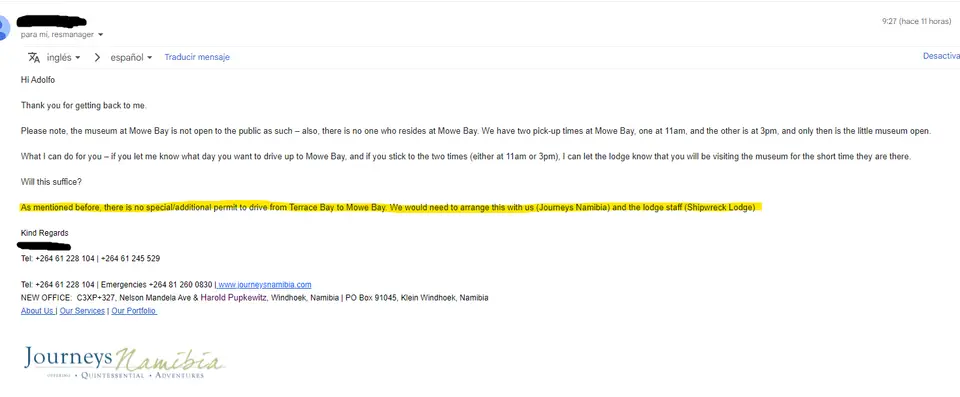Open the Our Portfolio link
Viewport: 960px width, 397px height.
point(133,311)
